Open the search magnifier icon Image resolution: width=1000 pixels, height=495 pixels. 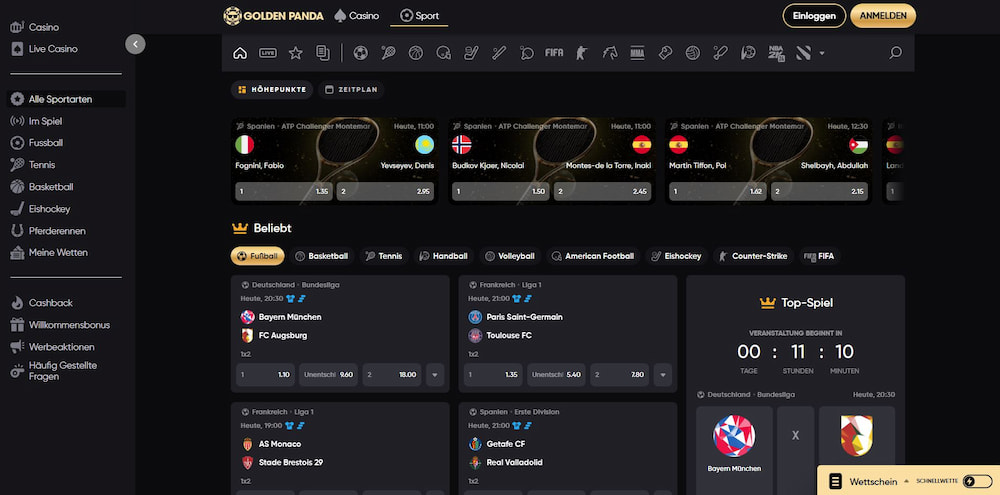tap(895, 53)
